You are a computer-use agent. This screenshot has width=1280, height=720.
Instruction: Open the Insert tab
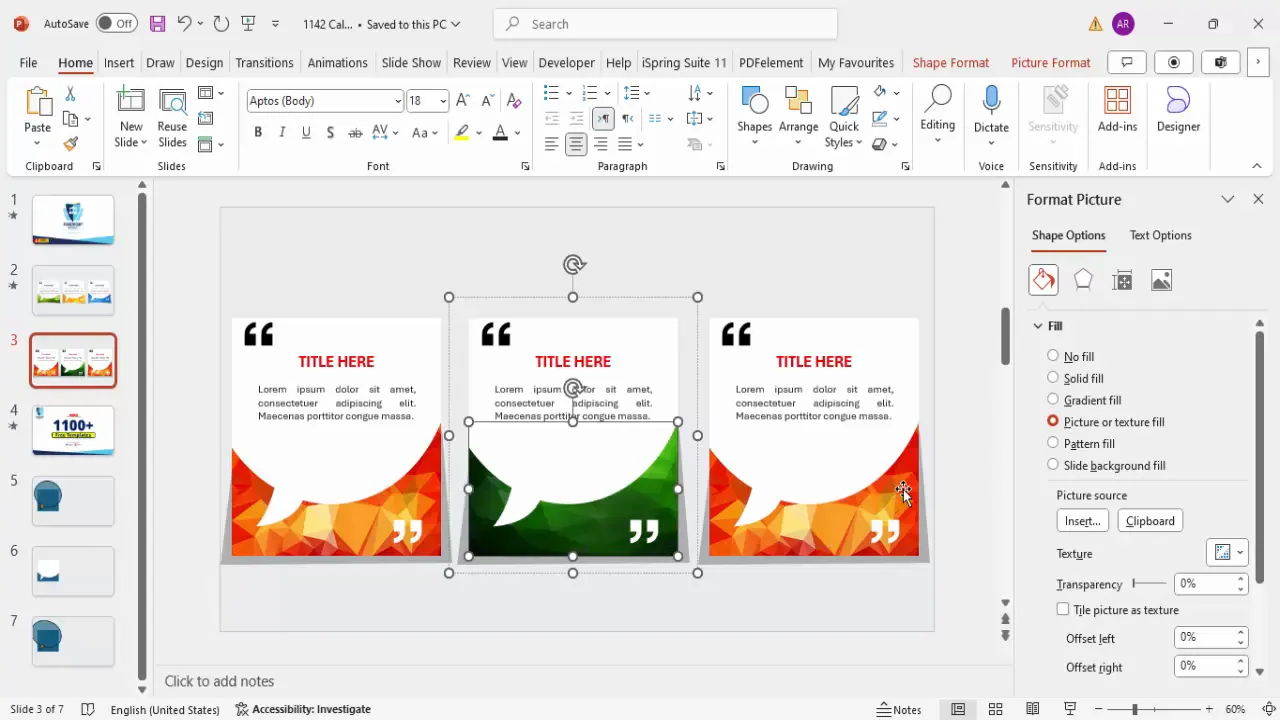coord(119,62)
